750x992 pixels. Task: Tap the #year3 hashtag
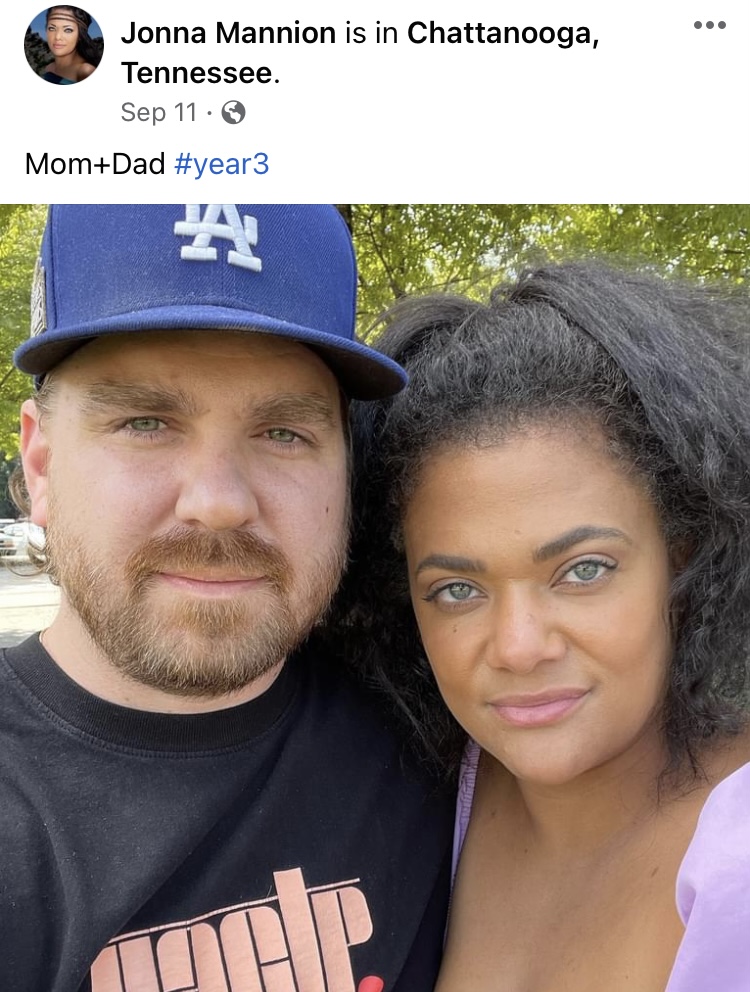coord(222,164)
